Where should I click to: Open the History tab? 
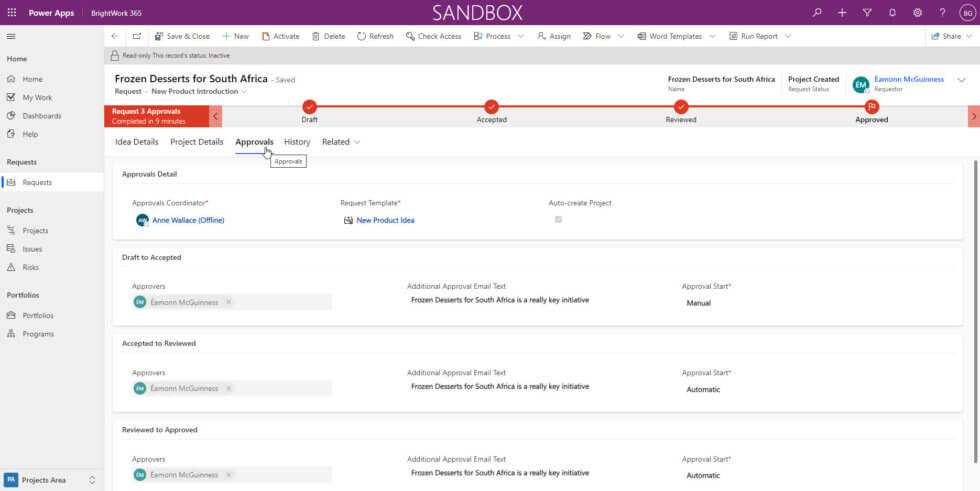coord(297,142)
